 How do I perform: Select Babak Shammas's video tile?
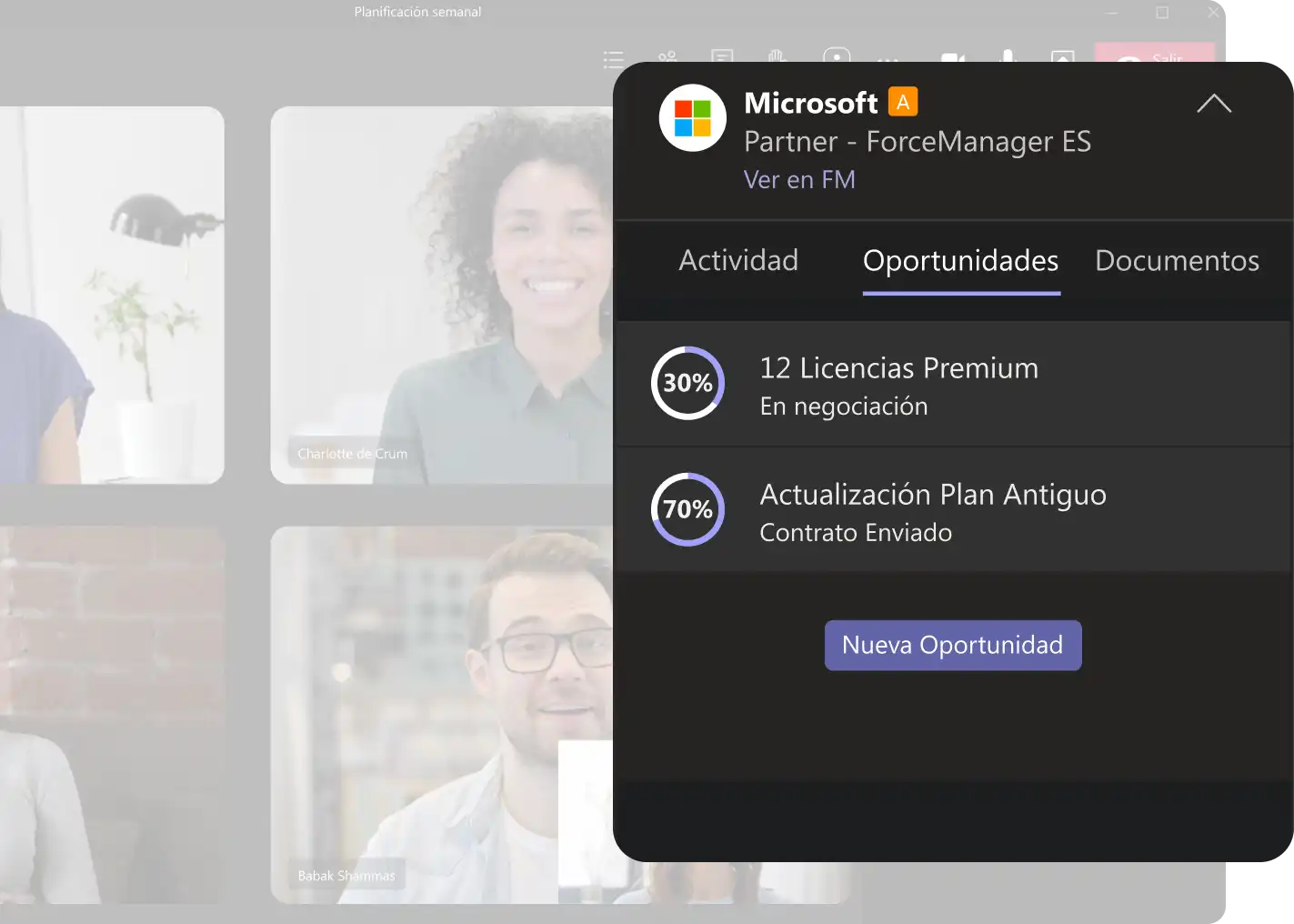click(442, 715)
